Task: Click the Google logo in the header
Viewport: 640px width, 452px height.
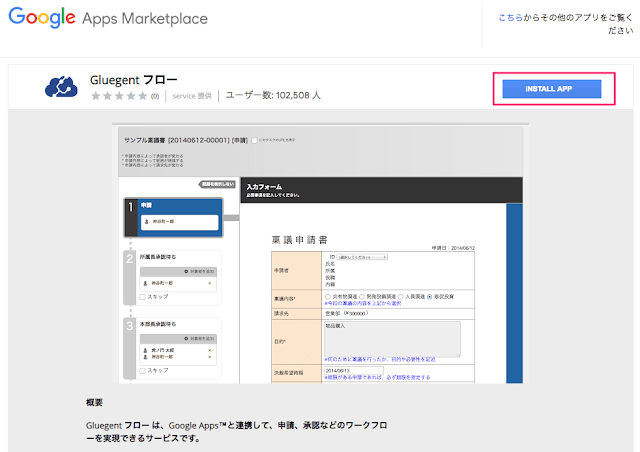Action: tap(42, 18)
